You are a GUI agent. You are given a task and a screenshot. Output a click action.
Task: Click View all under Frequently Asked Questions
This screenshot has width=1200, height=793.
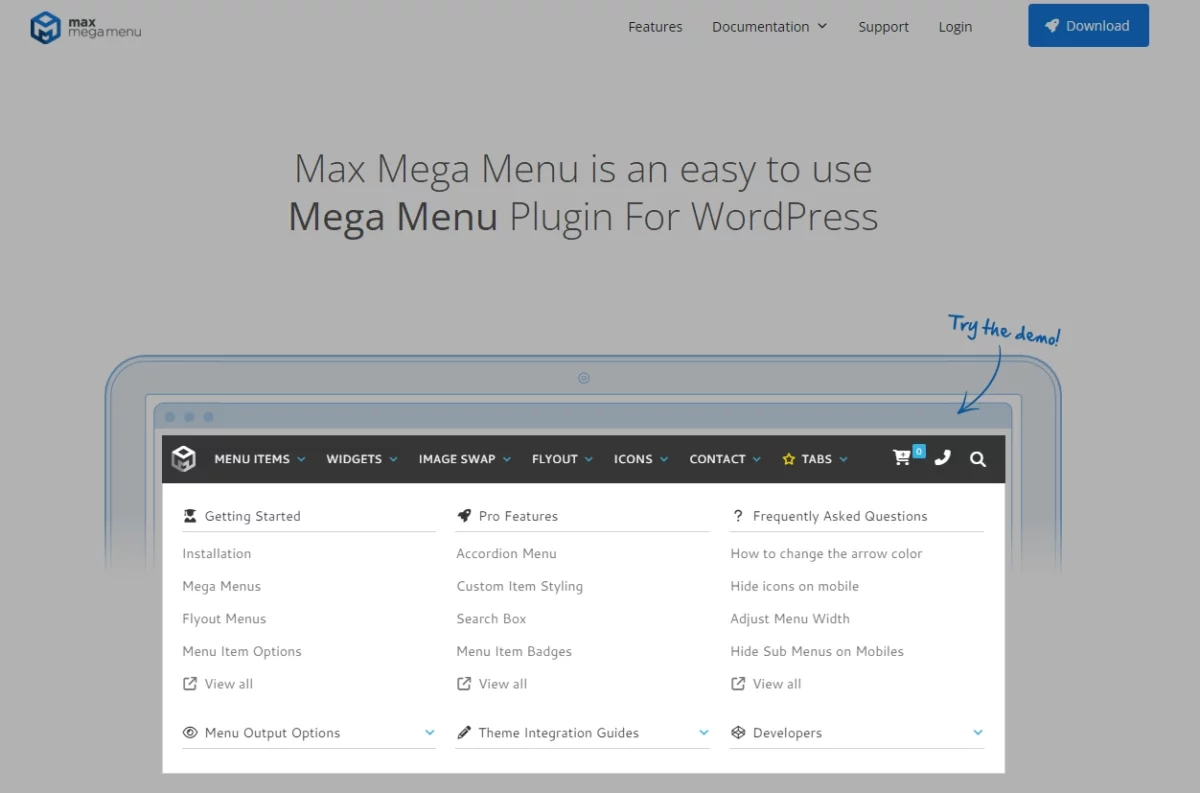coord(777,684)
